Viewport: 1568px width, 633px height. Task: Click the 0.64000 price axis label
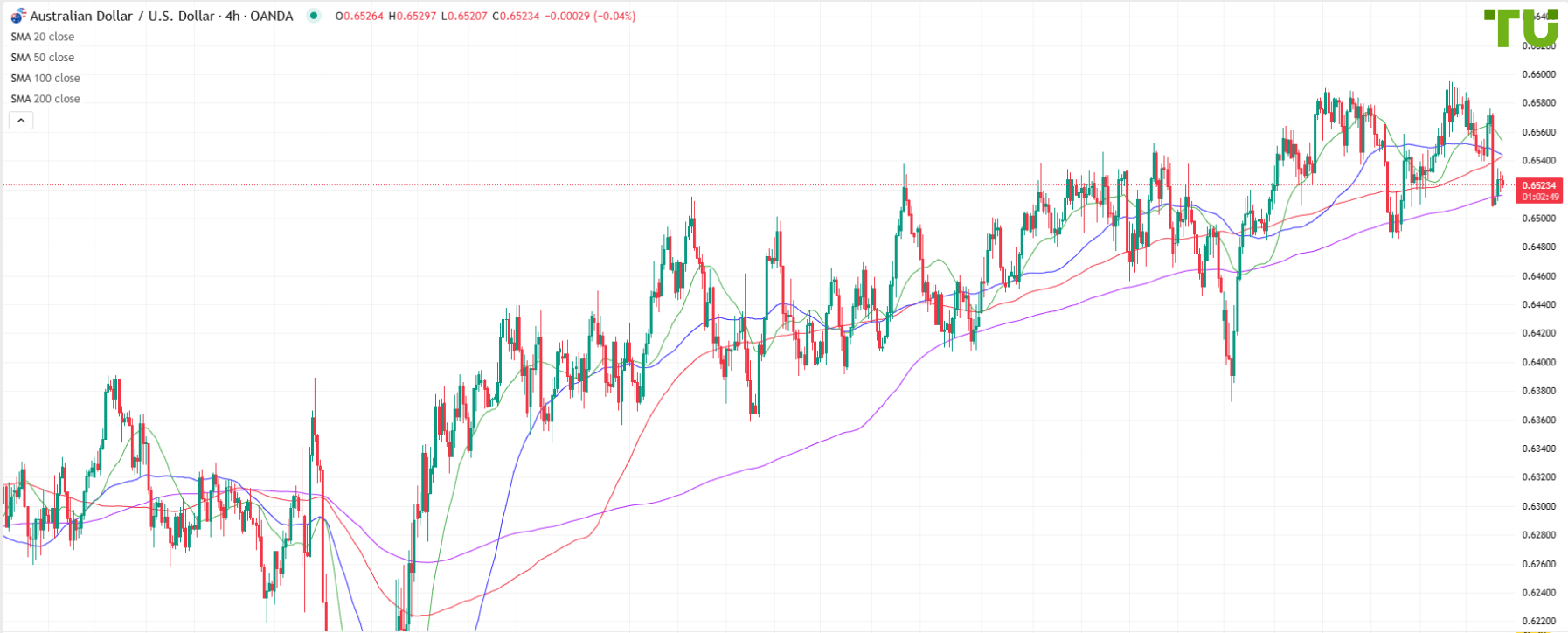click(x=1538, y=362)
